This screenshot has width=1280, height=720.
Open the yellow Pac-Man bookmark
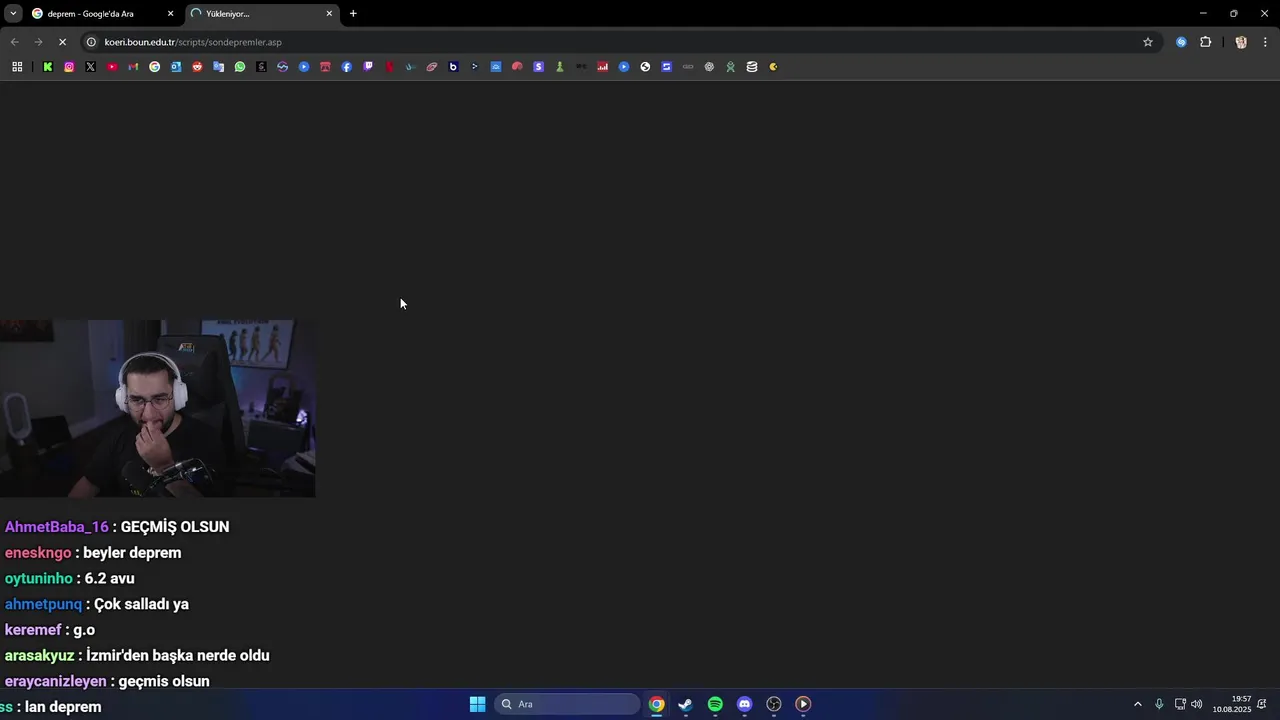click(x=773, y=67)
